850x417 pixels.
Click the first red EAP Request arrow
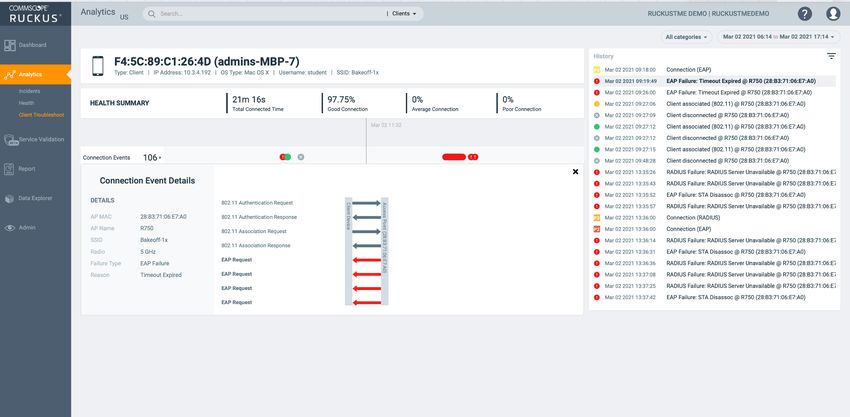[366, 260]
